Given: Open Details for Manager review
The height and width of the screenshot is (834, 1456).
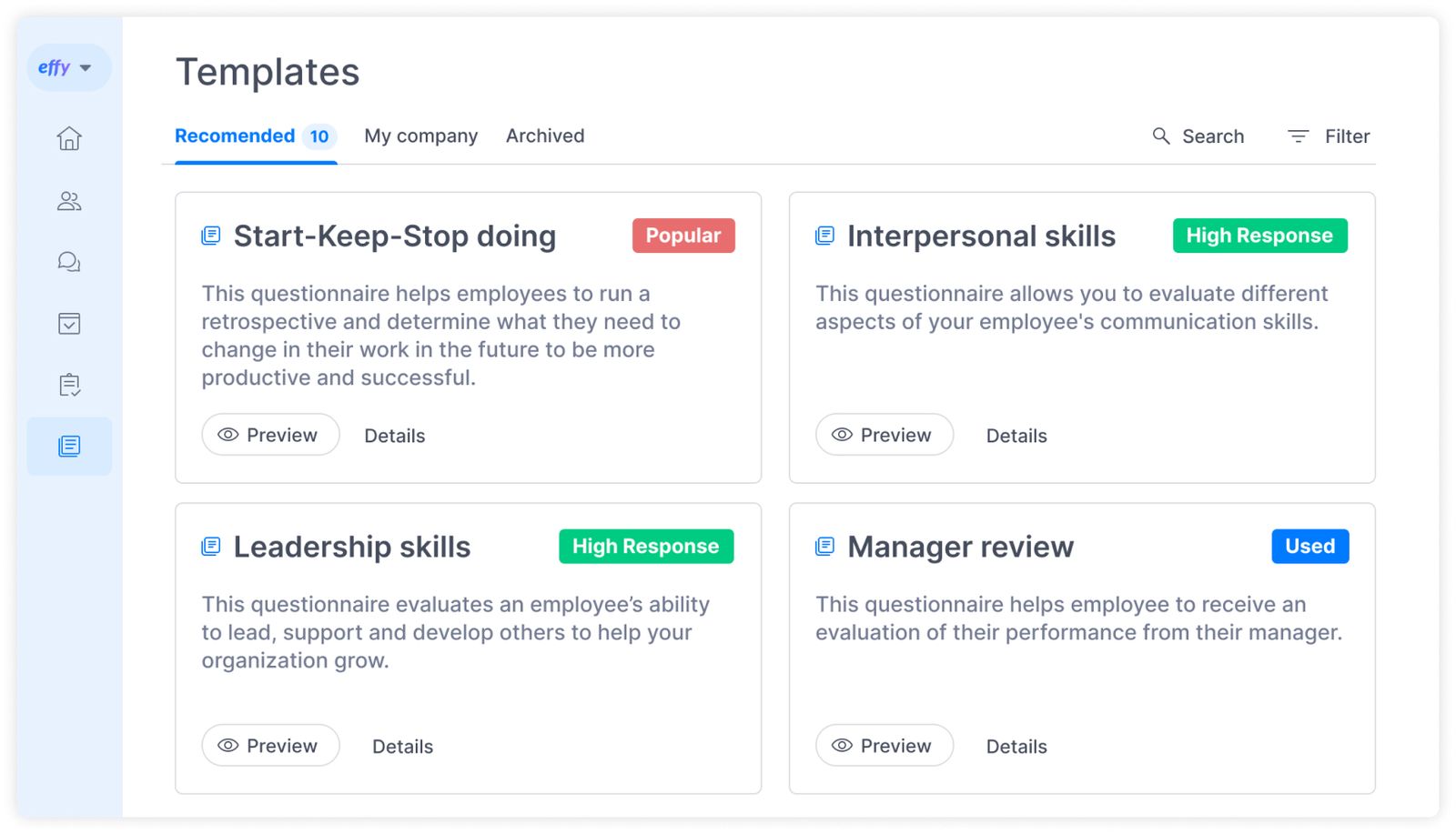Looking at the screenshot, I should [1016, 746].
